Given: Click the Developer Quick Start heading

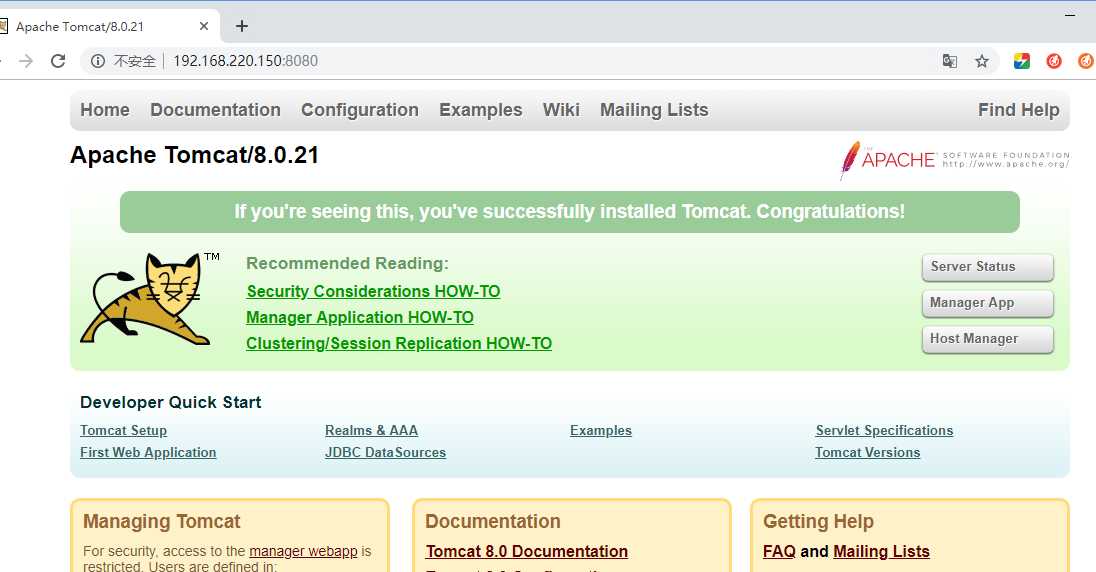Looking at the screenshot, I should (x=171, y=402).
